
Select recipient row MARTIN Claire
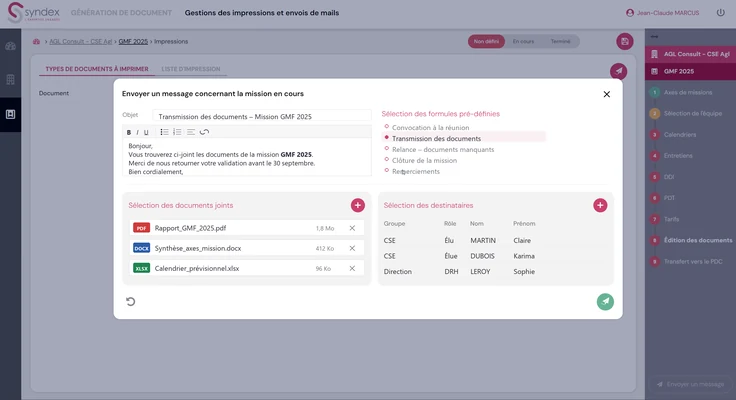(495, 240)
